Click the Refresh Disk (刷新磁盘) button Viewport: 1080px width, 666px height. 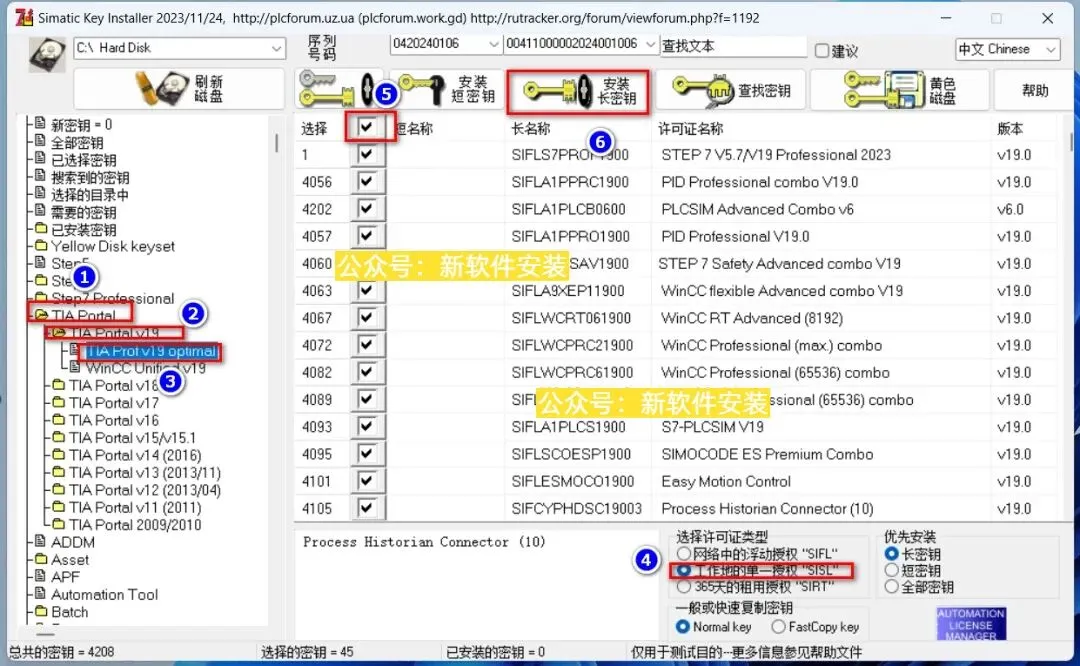coord(179,89)
